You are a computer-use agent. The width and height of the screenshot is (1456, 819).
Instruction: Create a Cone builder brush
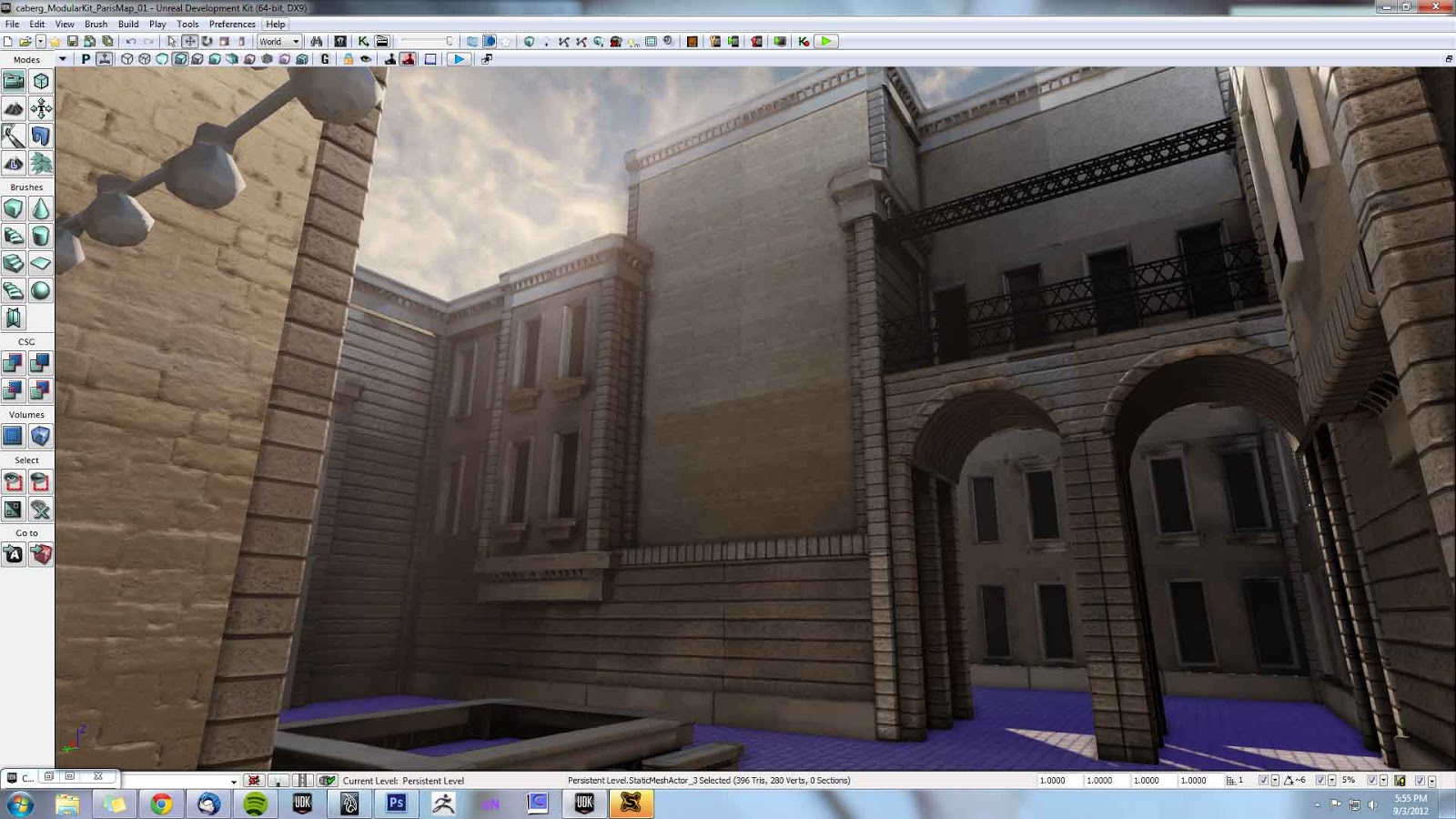pyautogui.click(x=41, y=208)
